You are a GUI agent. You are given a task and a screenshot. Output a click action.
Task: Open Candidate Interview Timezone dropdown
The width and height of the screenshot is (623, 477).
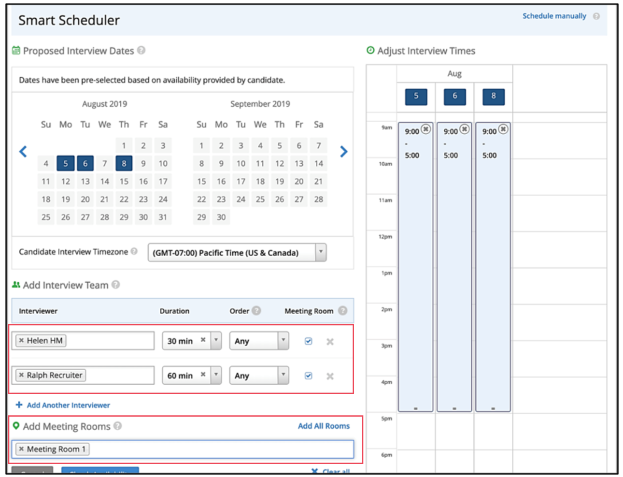(237, 253)
